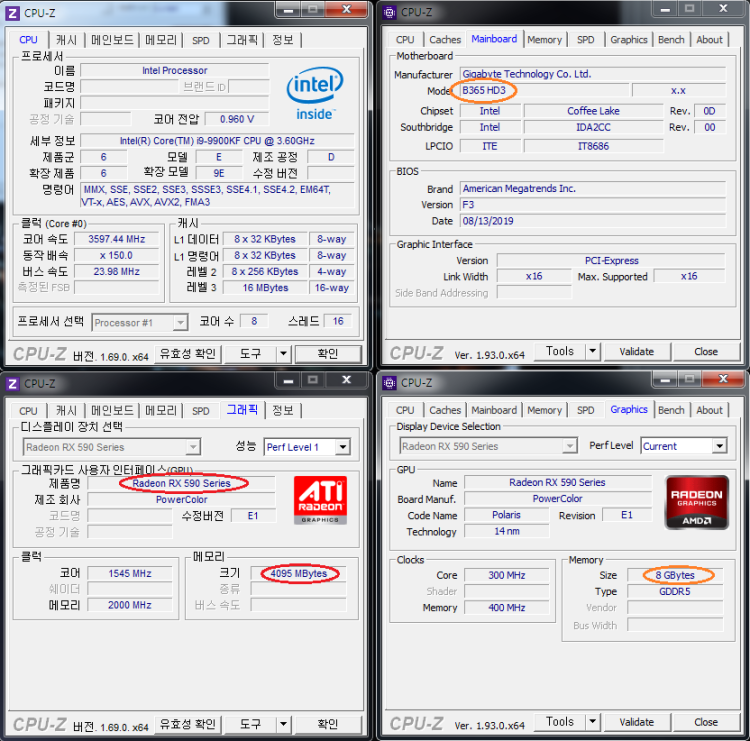Click the 'Intel Processor' name field
This screenshot has height=741, width=750.
(x=175, y=71)
